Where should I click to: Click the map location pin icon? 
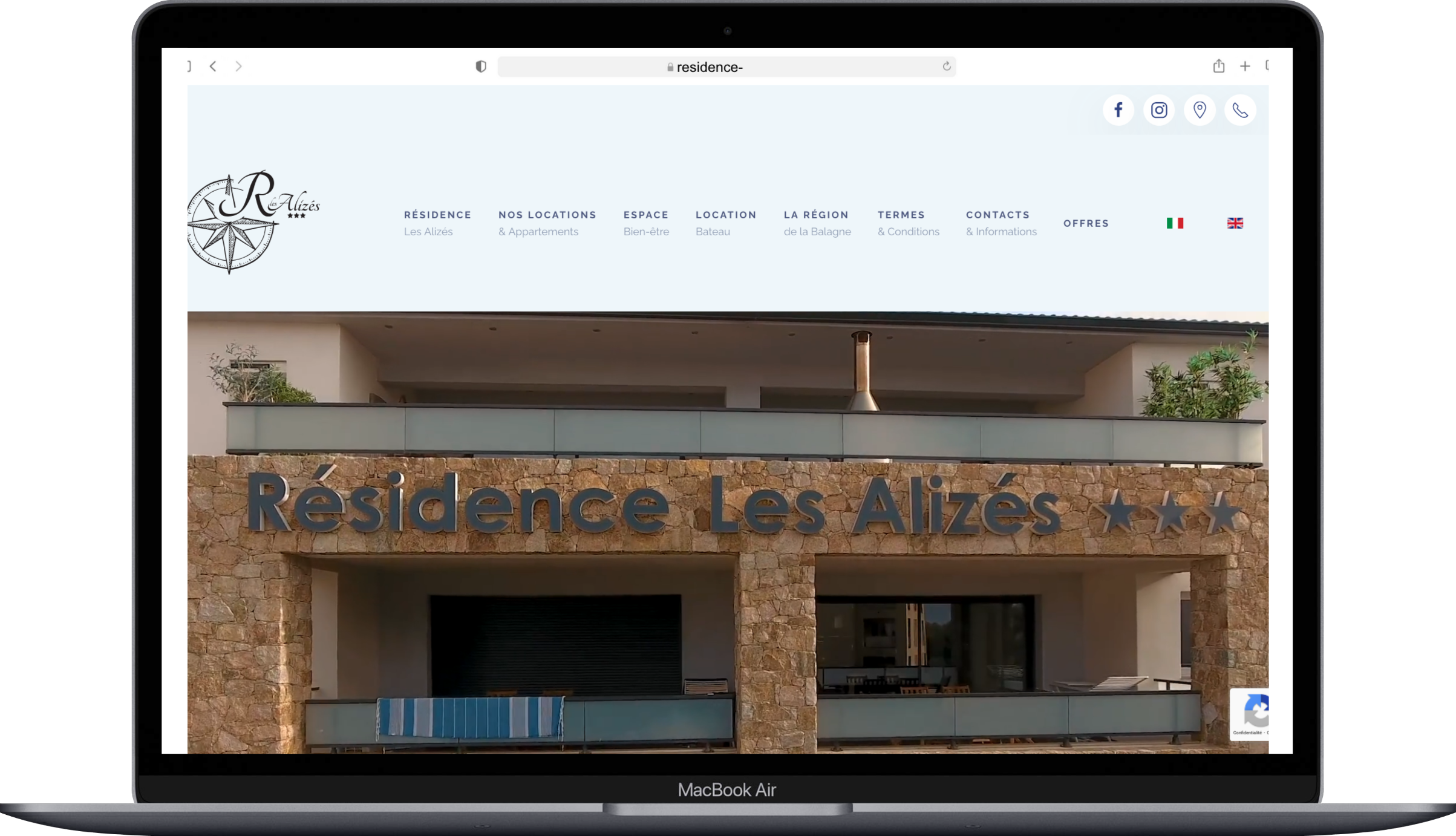point(1200,110)
